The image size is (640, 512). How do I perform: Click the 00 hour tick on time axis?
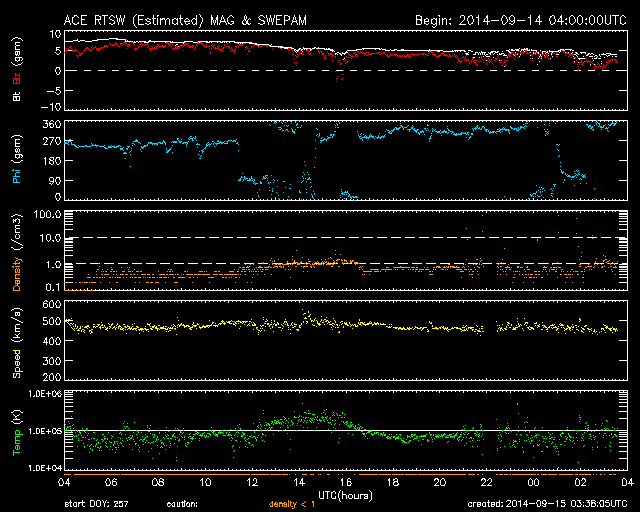(x=533, y=482)
